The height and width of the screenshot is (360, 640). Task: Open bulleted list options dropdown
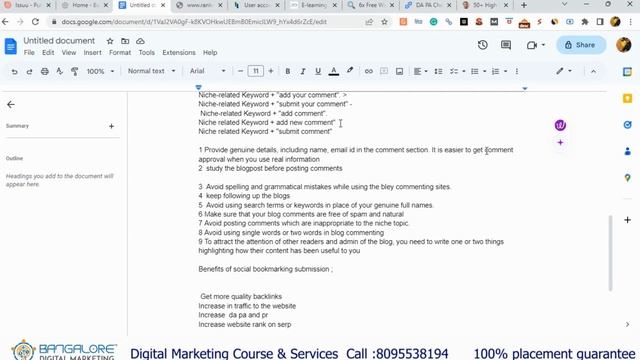pos(484,71)
